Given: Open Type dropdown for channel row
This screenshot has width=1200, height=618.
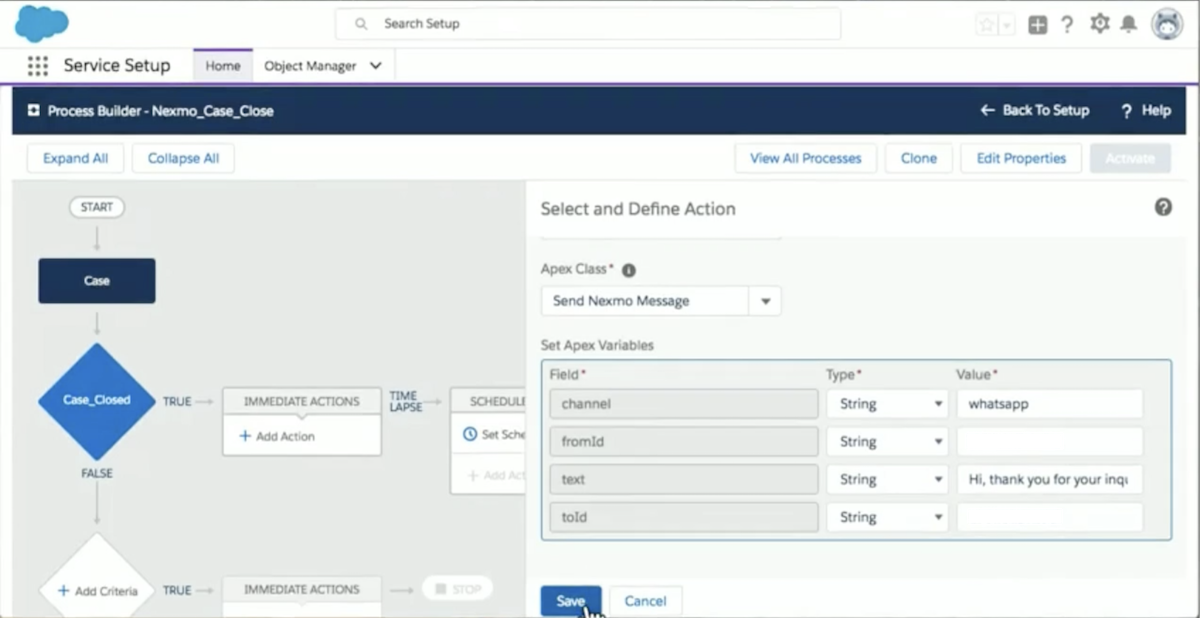Looking at the screenshot, I should pos(887,404).
